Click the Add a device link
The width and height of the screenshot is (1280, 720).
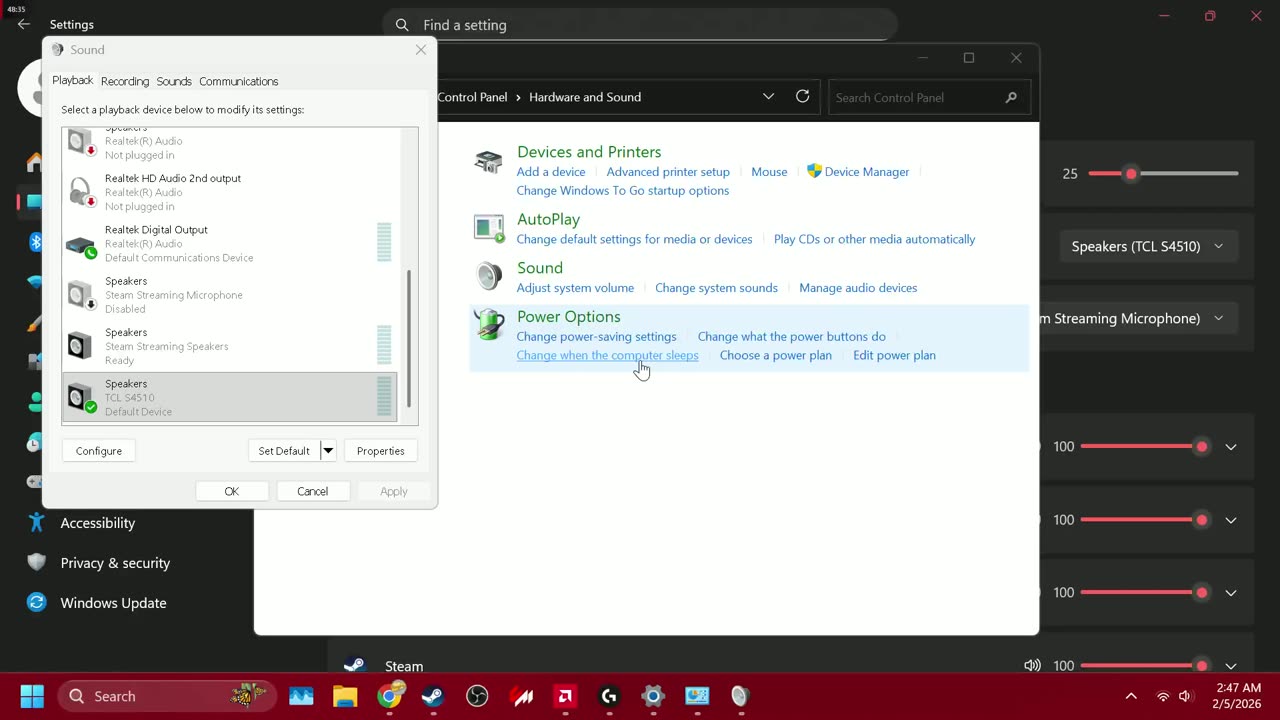551,172
